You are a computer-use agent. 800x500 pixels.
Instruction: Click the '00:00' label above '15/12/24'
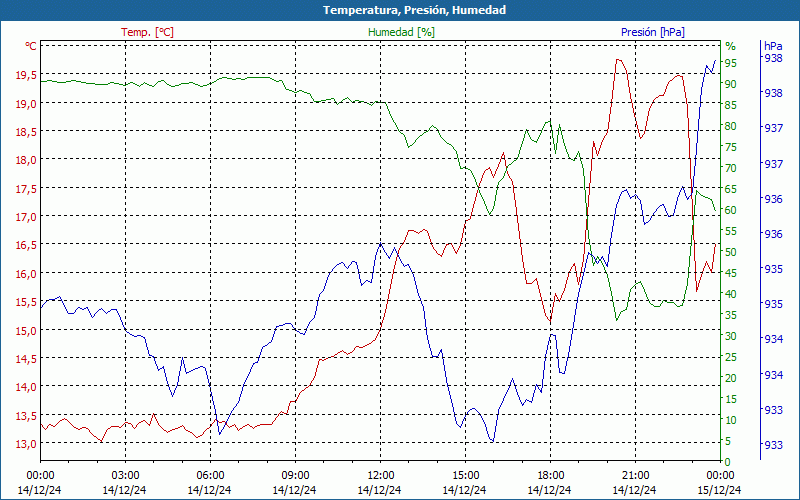pos(720,476)
